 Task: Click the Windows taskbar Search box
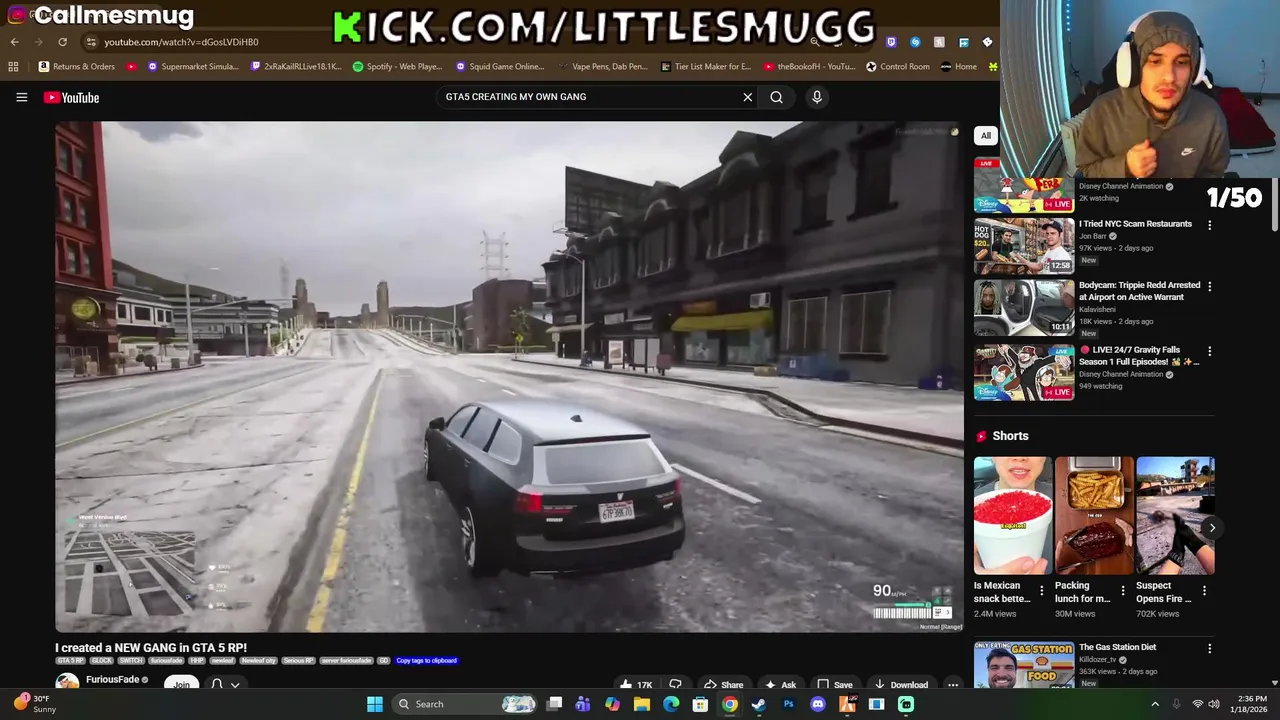(465, 704)
